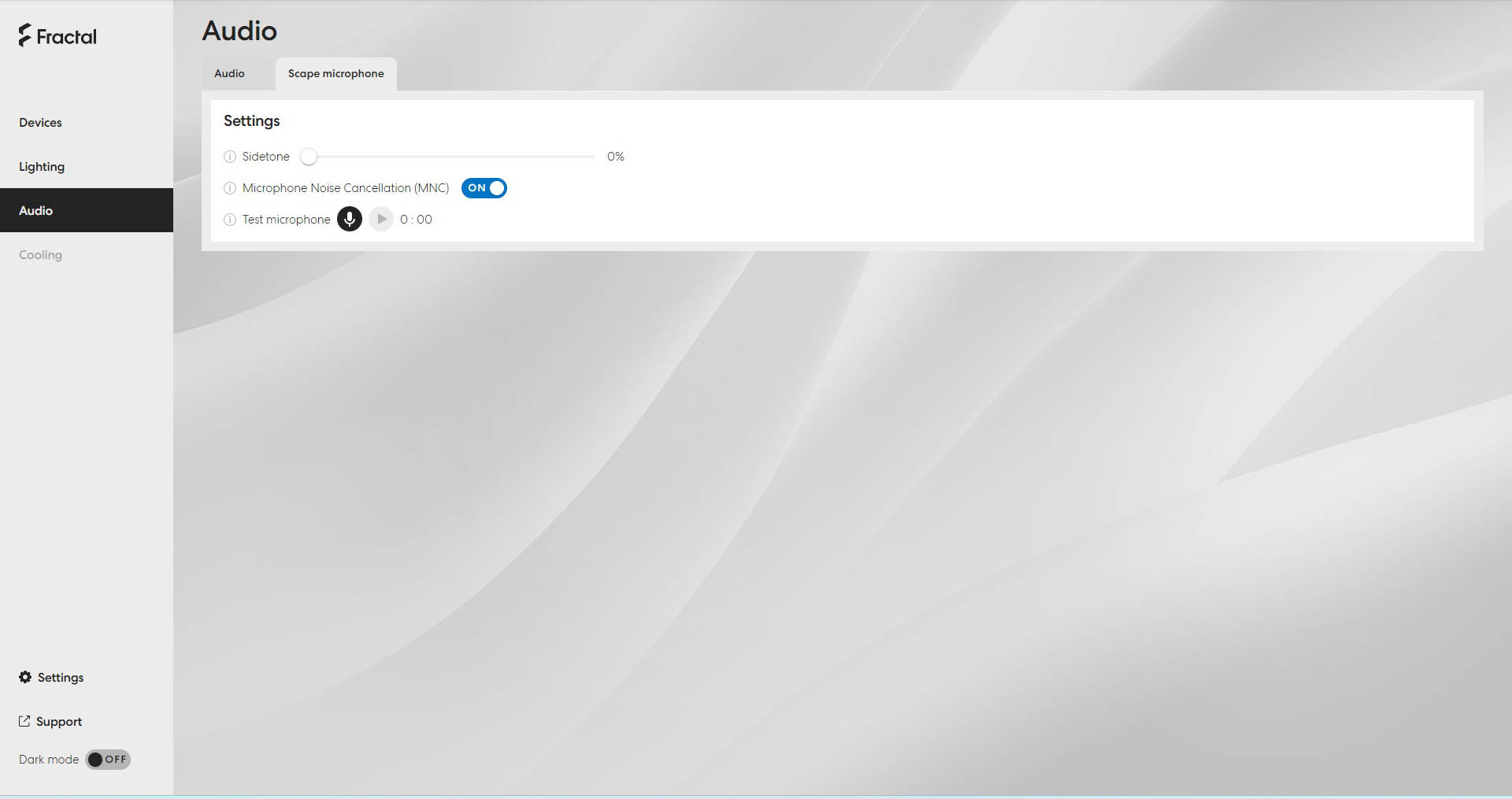Click the Sidetone 0% value
This screenshot has height=799, width=1512.
pos(615,157)
